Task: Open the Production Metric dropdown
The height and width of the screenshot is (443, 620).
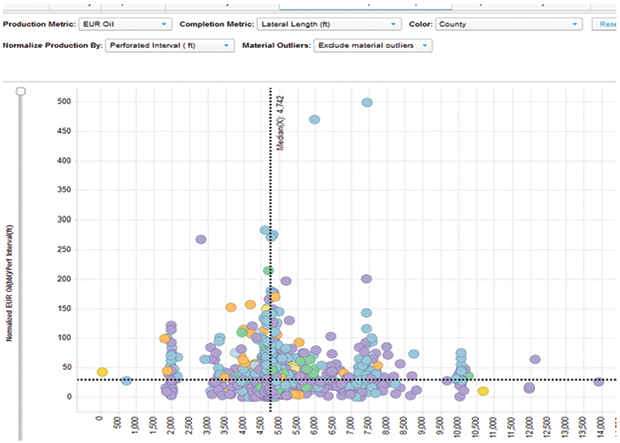Action: pyautogui.click(x=124, y=22)
